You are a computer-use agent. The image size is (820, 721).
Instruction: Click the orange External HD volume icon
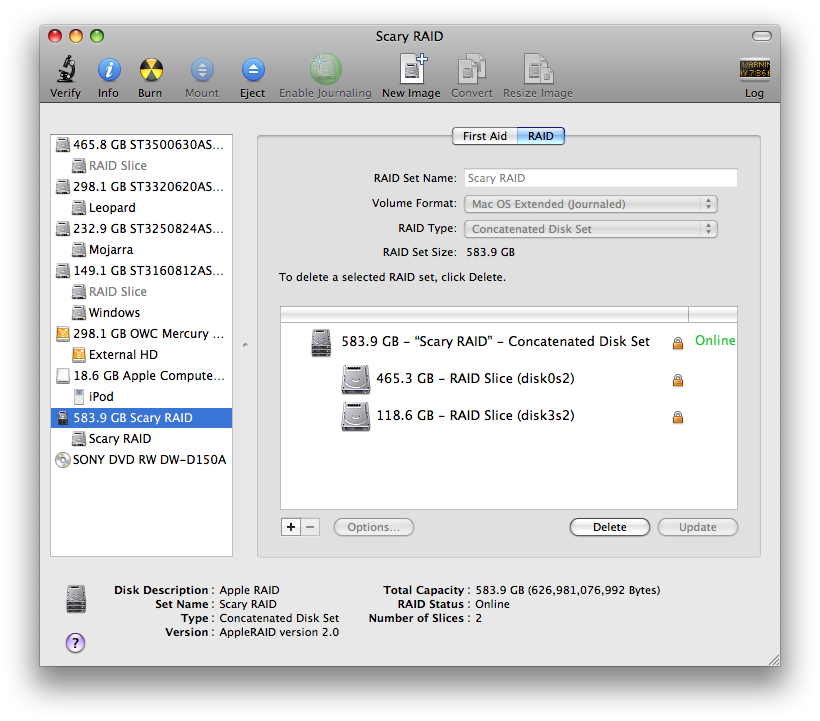coord(78,355)
